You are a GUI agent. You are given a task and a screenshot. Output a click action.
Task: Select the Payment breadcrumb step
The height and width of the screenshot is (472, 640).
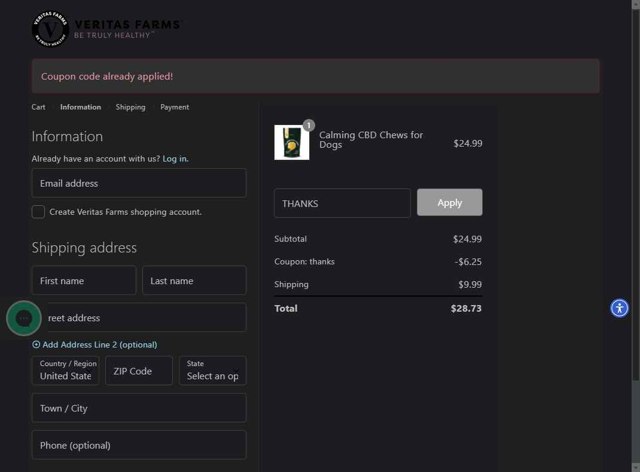[174, 107]
